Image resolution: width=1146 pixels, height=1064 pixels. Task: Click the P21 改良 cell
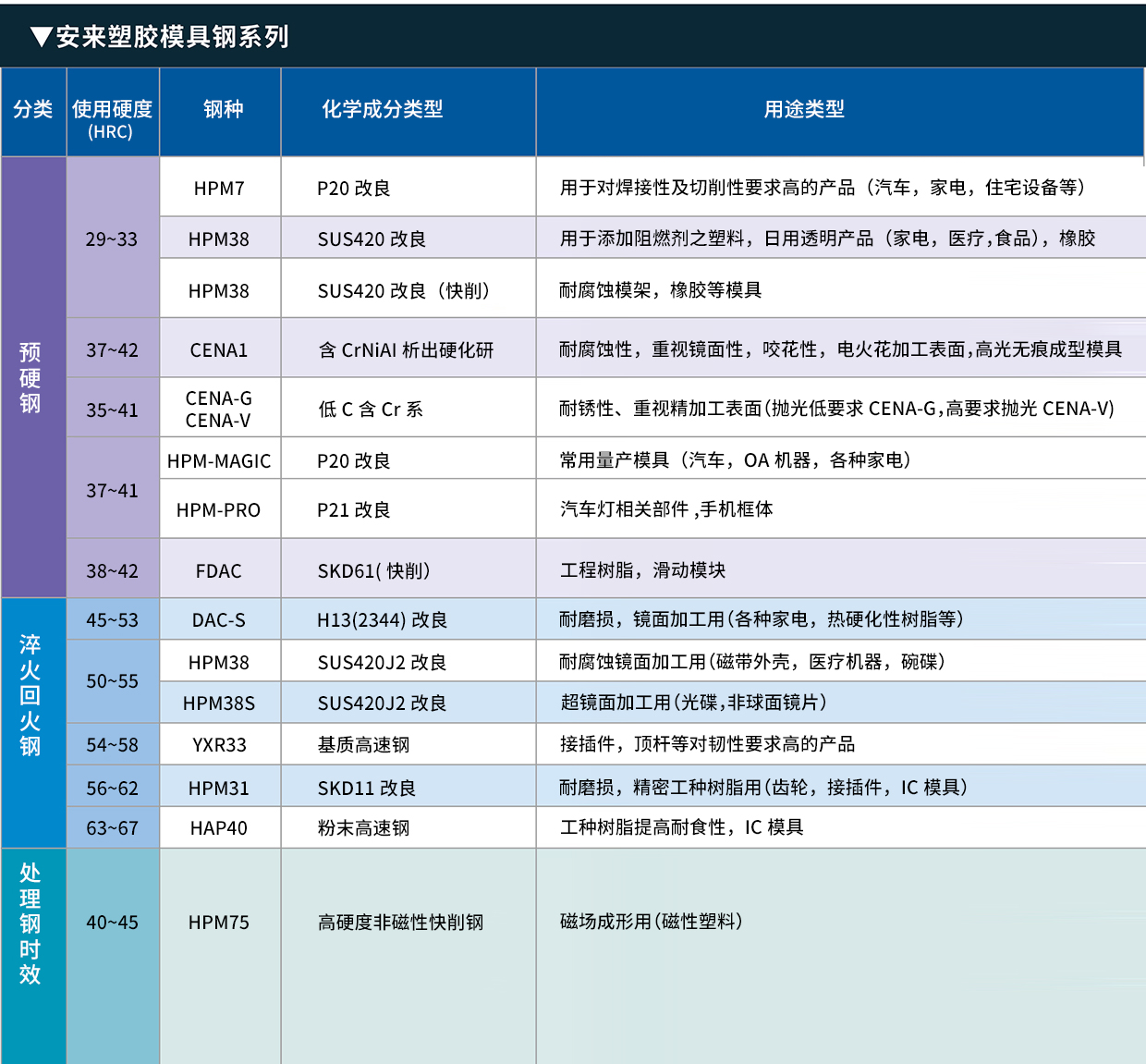[408, 510]
